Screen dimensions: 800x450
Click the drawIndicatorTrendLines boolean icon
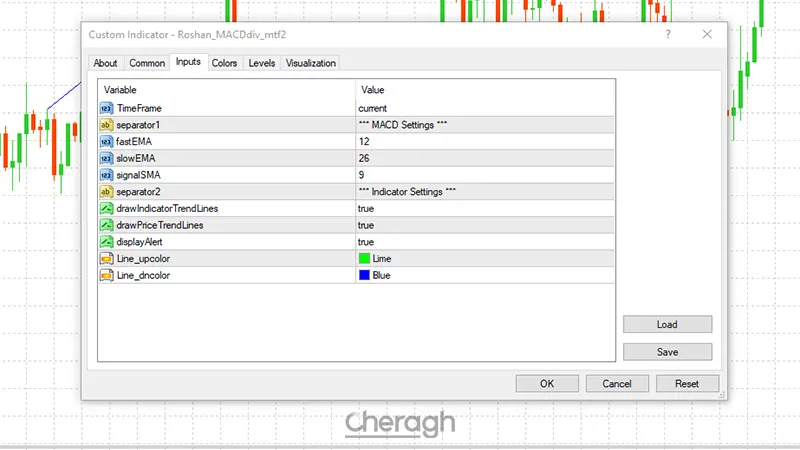pos(106,208)
